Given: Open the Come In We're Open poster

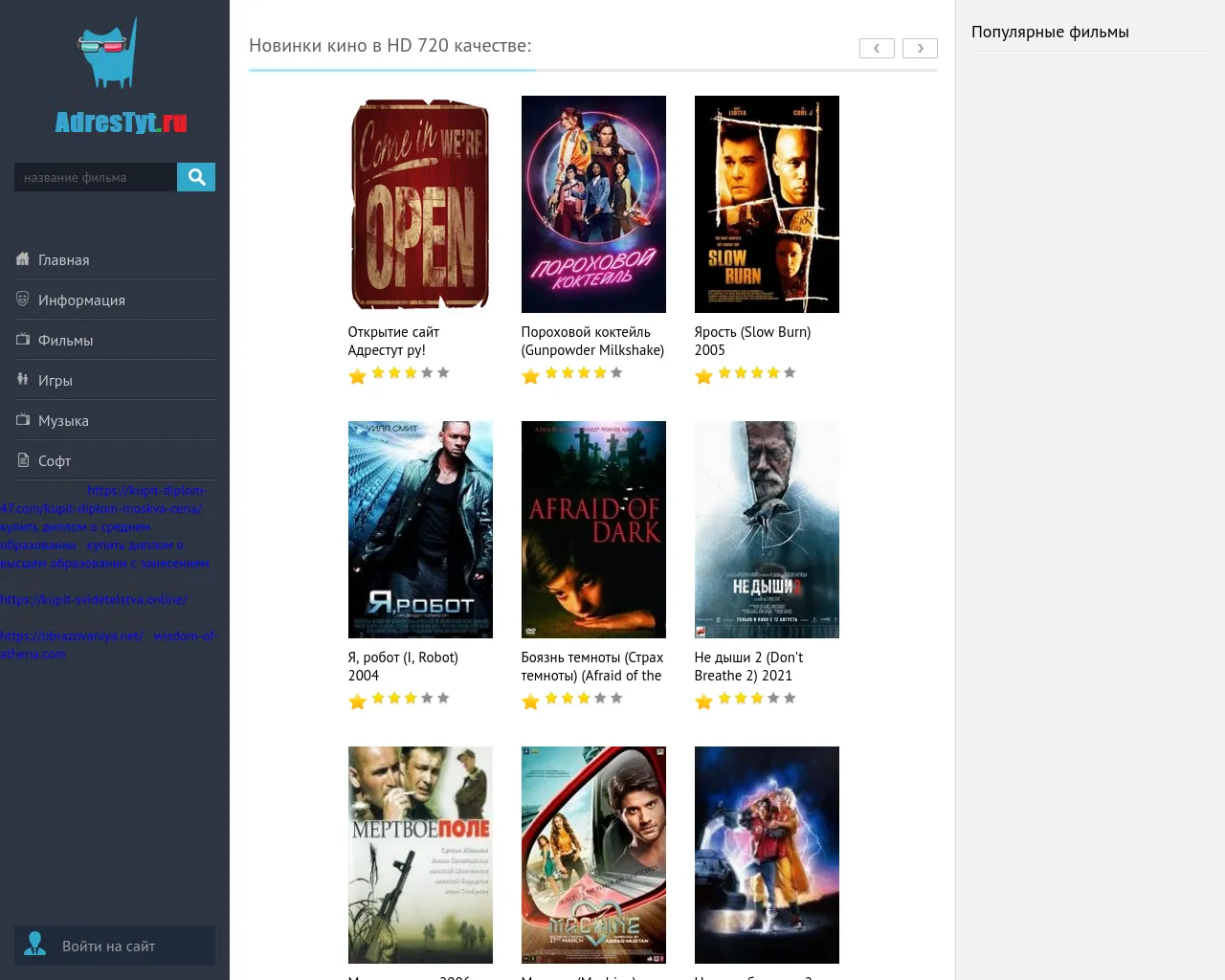Looking at the screenshot, I should click(420, 204).
